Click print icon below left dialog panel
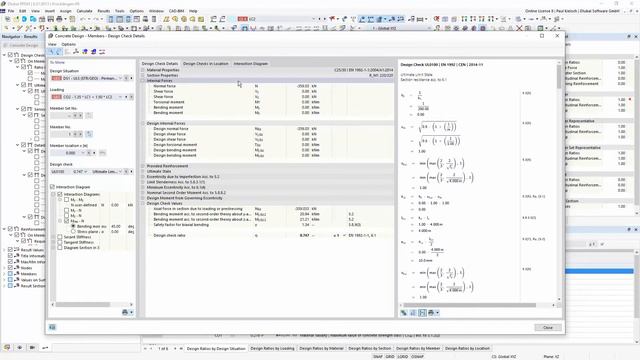Image resolution: width=640 pixels, height=360 pixels. pyautogui.click(x=125, y=312)
